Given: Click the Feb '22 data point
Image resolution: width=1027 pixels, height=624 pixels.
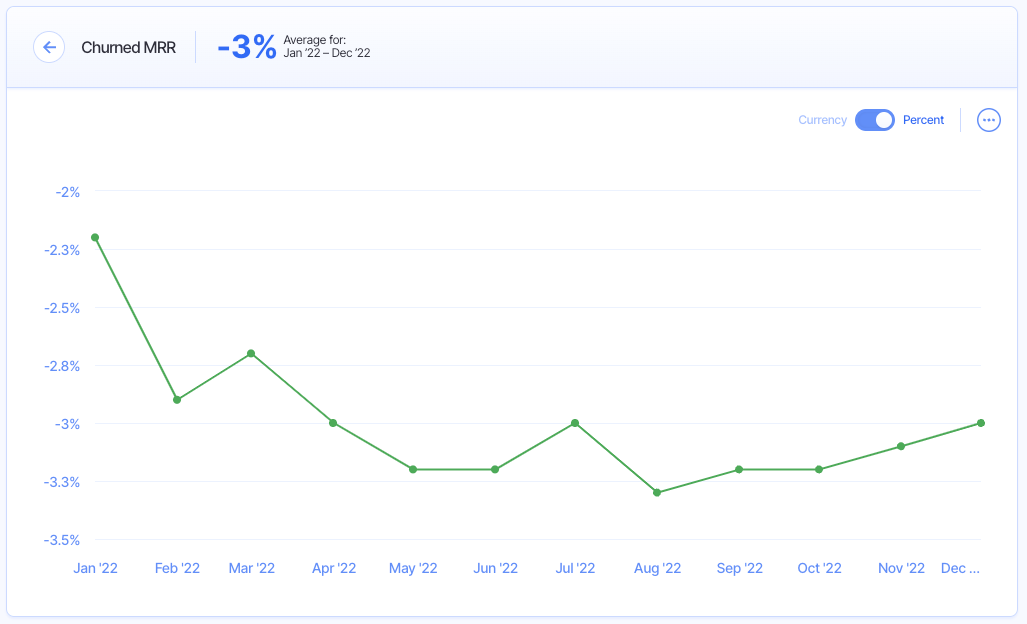Looking at the screenshot, I should [177, 400].
